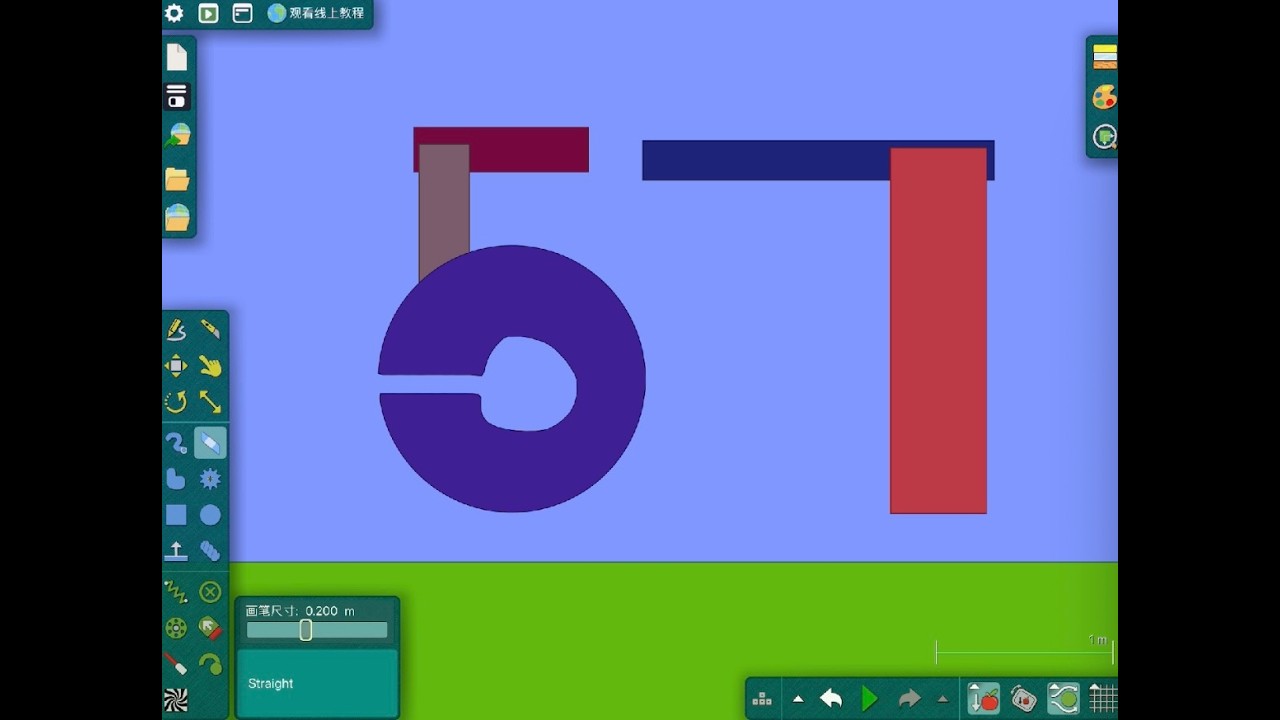Screen dimensions: 1280x720
Task: Select the Box rectangle tool
Action: pyautogui.click(x=176, y=515)
